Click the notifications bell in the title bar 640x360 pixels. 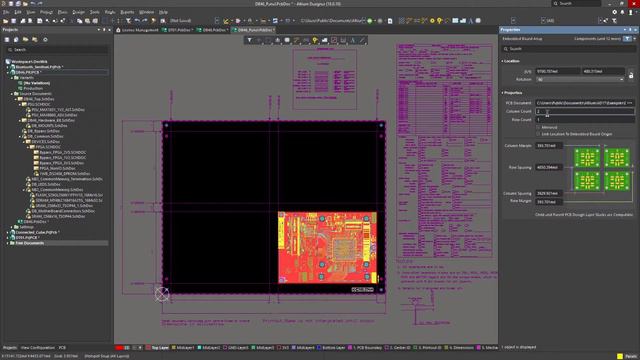[622, 12]
